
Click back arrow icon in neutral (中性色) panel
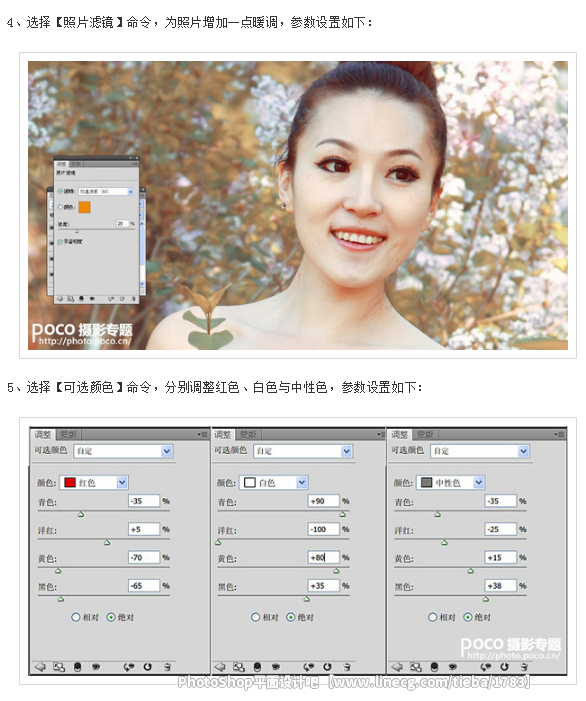point(397,667)
